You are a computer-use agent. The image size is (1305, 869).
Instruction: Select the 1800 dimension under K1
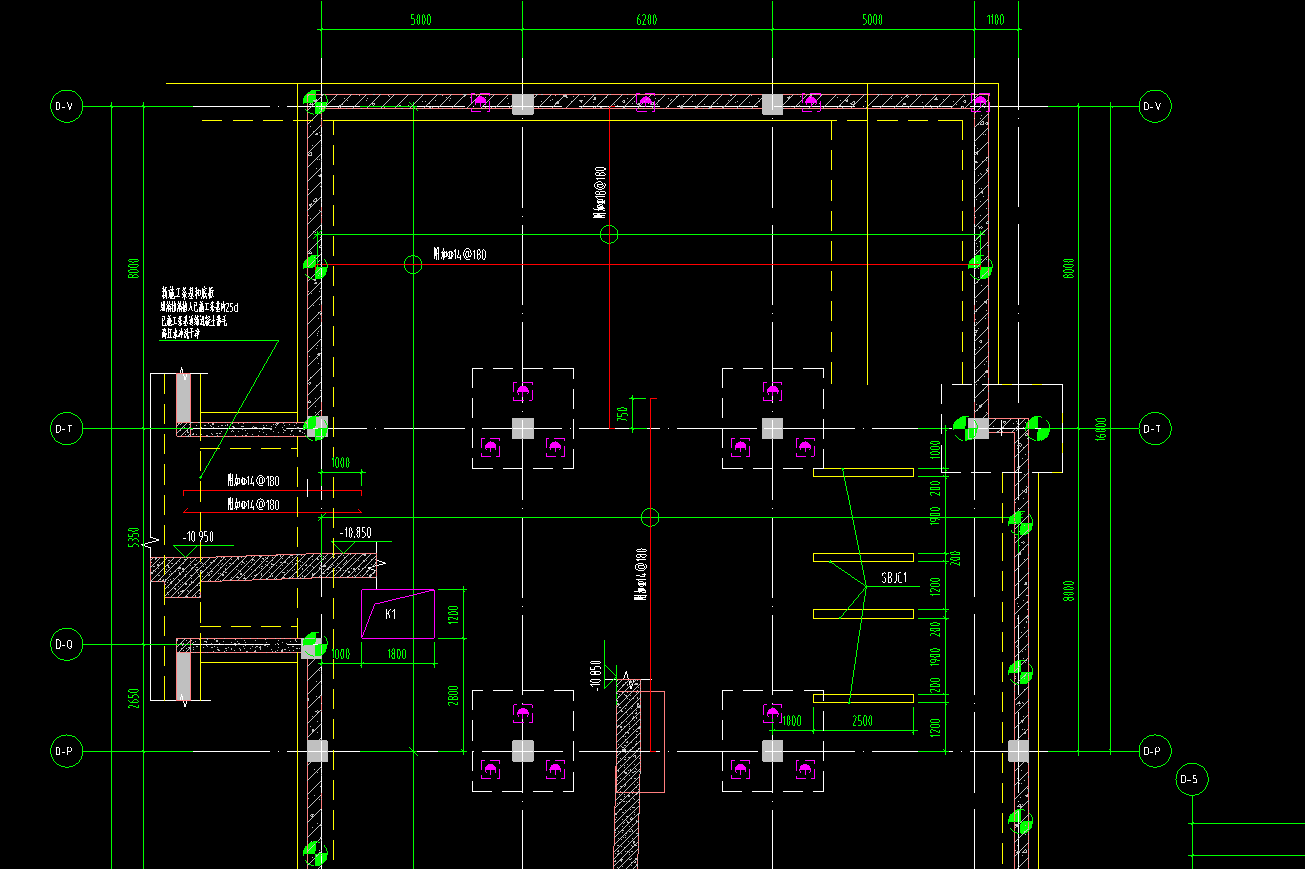click(x=396, y=655)
